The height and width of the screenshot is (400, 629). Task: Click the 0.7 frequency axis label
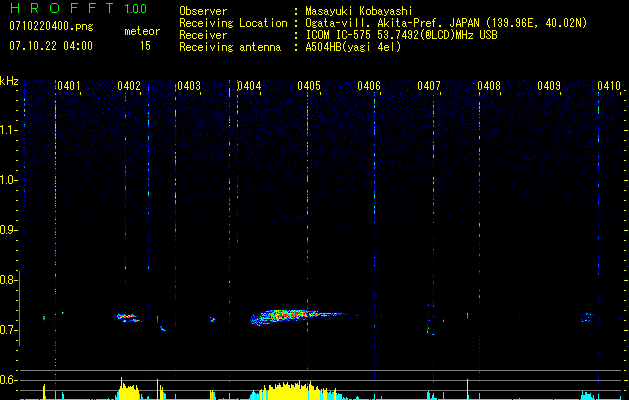[8, 330]
